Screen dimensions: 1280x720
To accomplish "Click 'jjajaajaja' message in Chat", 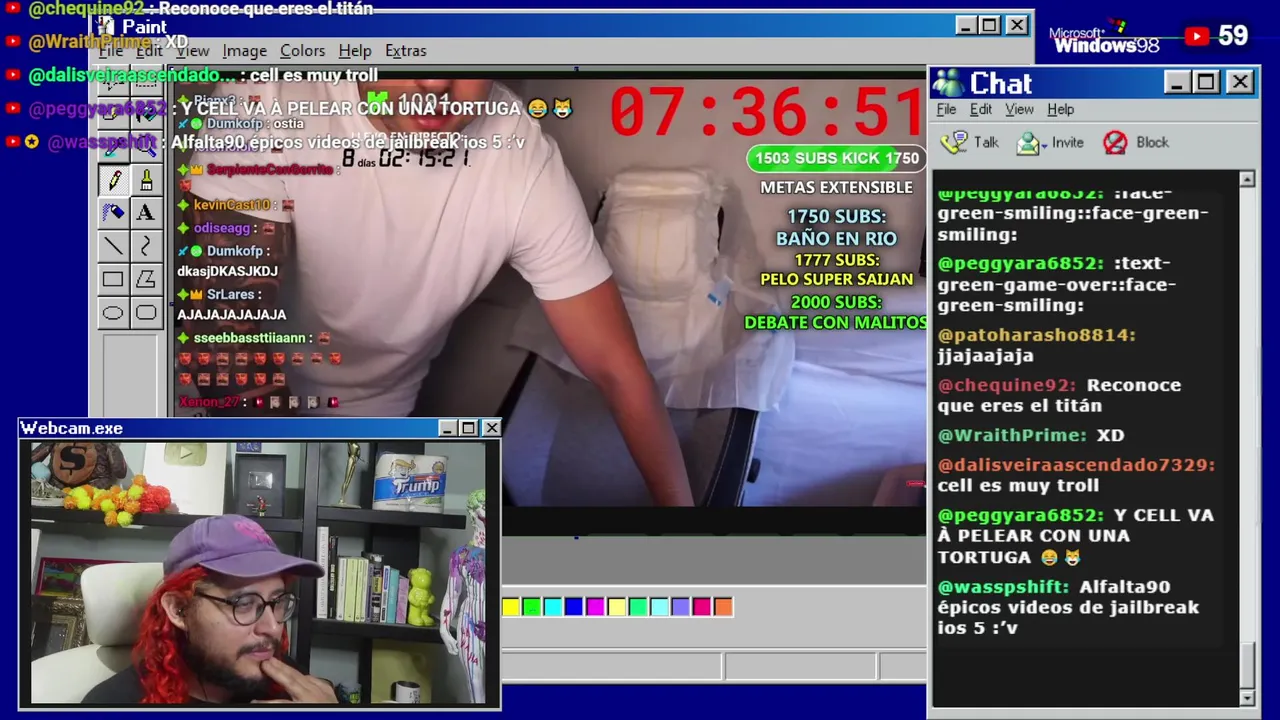I will pyautogui.click(x=986, y=356).
